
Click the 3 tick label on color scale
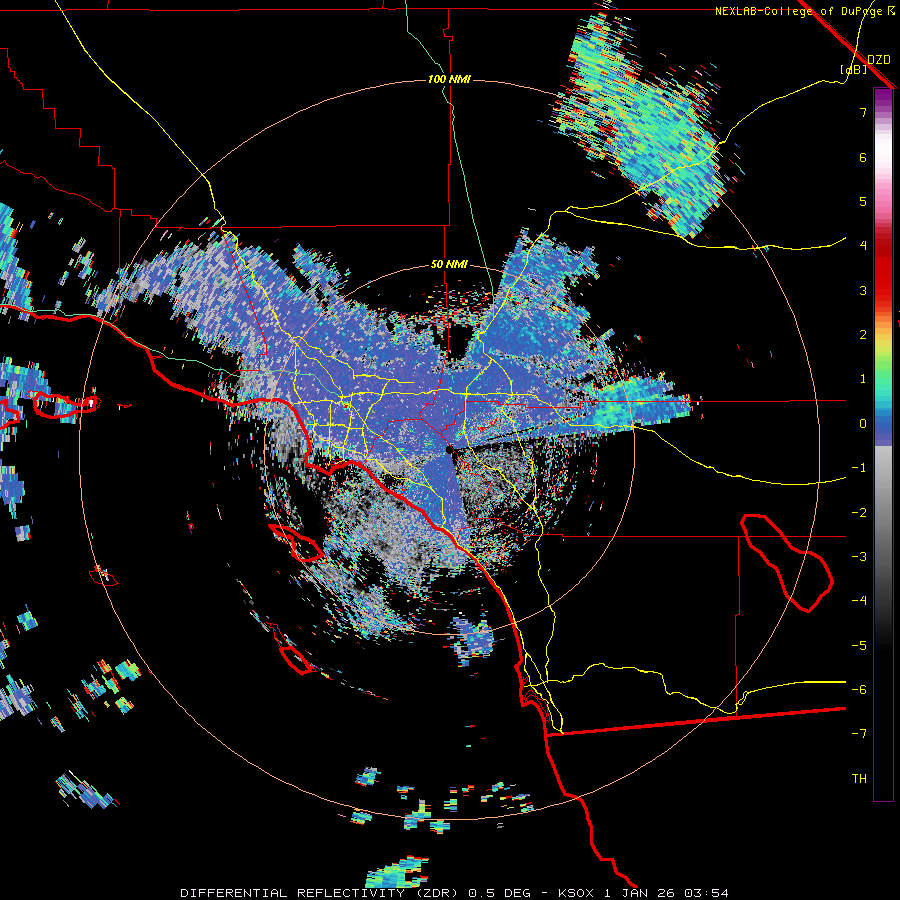[x=863, y=290]
